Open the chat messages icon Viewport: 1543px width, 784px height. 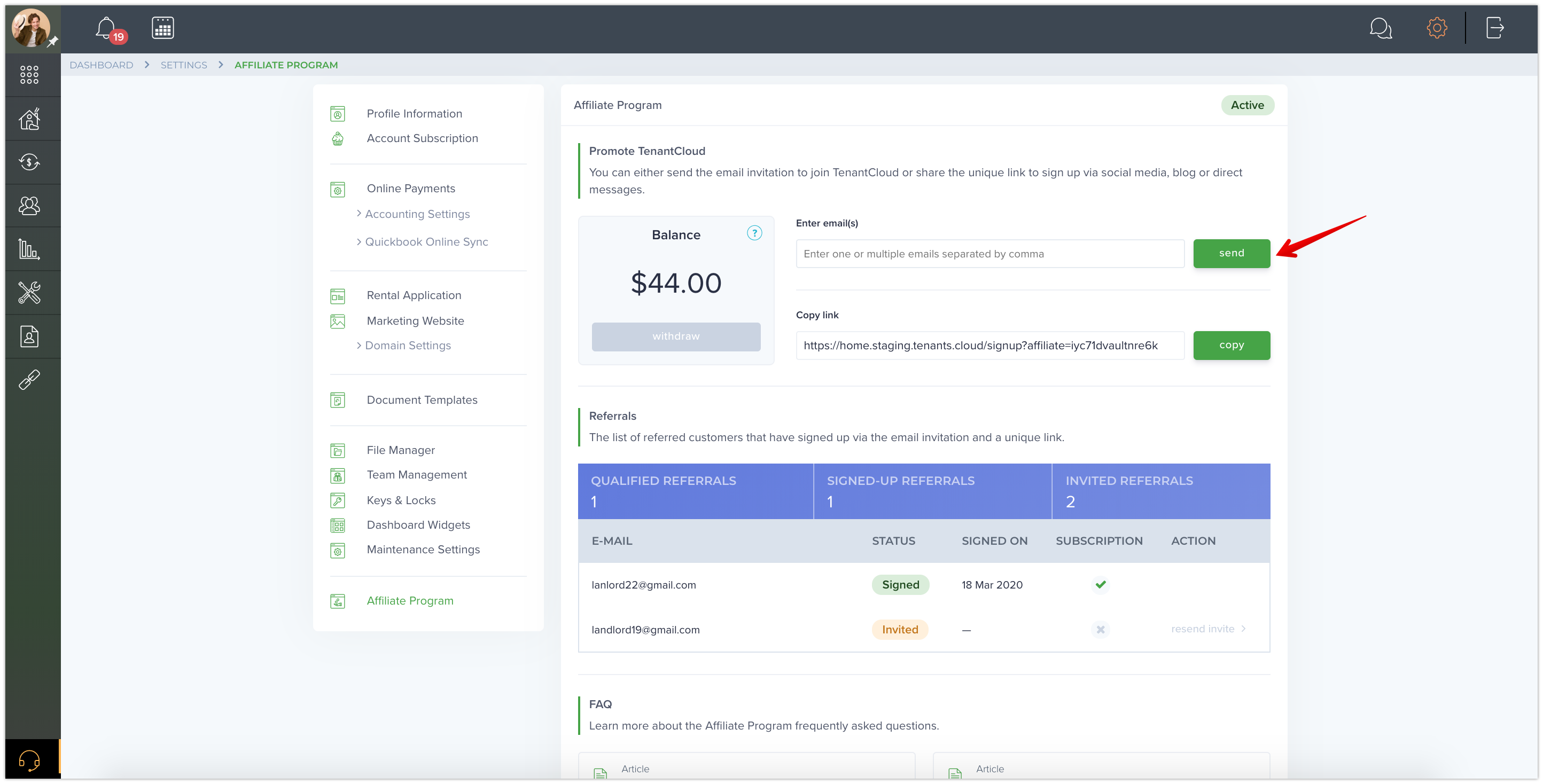pyautogui.click(x=1380, y=28)
